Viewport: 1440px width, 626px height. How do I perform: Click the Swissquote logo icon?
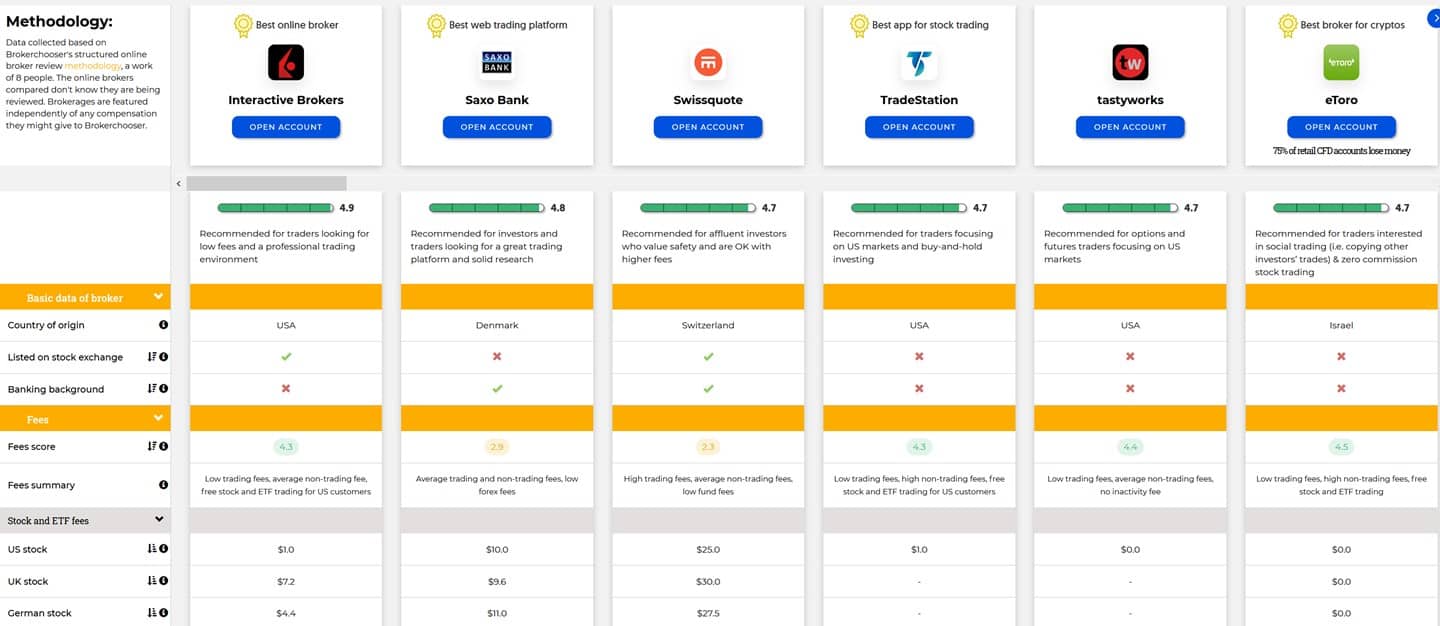click(x=708, y=63)
